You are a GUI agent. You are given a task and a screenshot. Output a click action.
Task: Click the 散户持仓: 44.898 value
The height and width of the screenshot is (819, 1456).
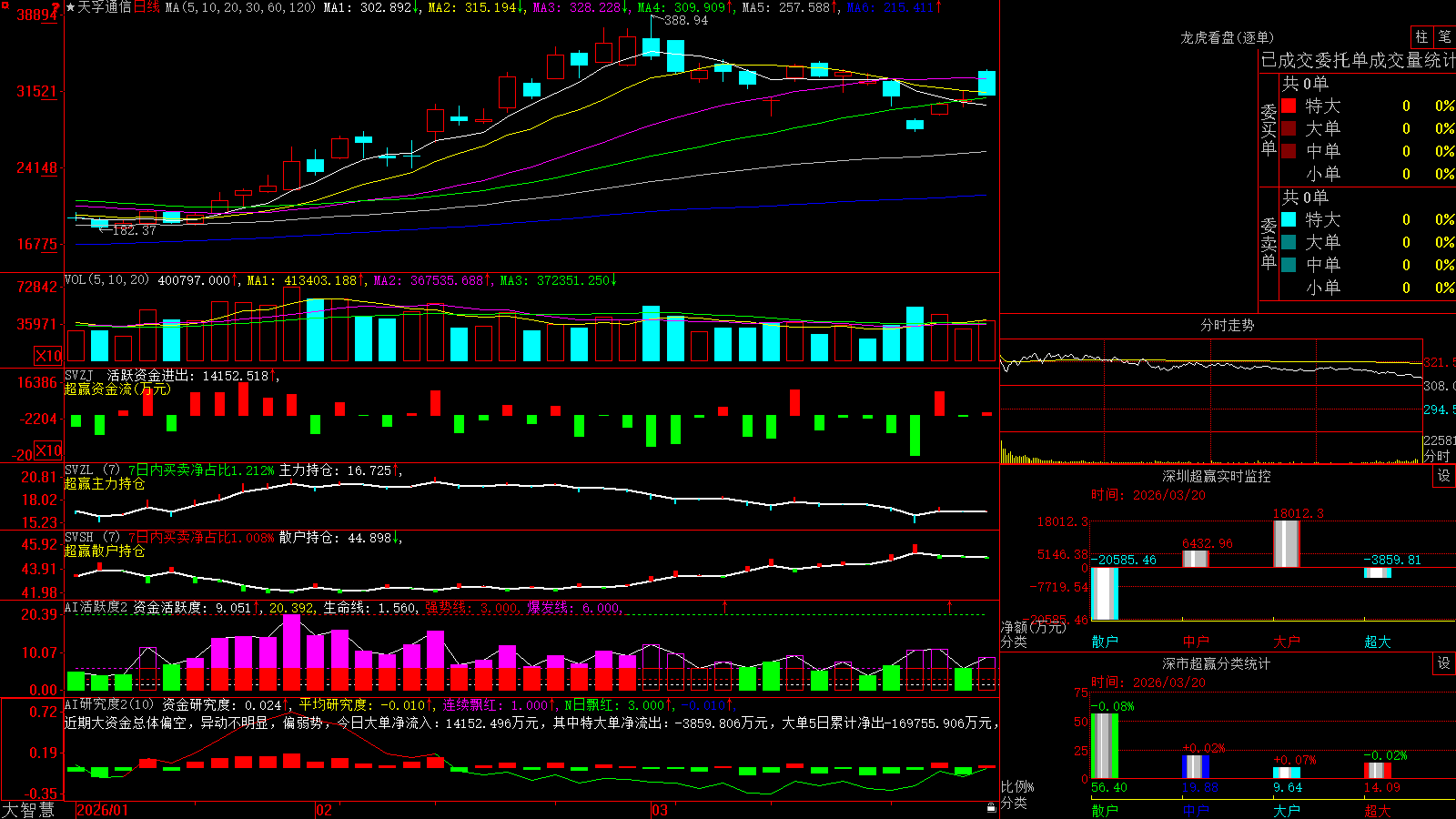point(340,538)
